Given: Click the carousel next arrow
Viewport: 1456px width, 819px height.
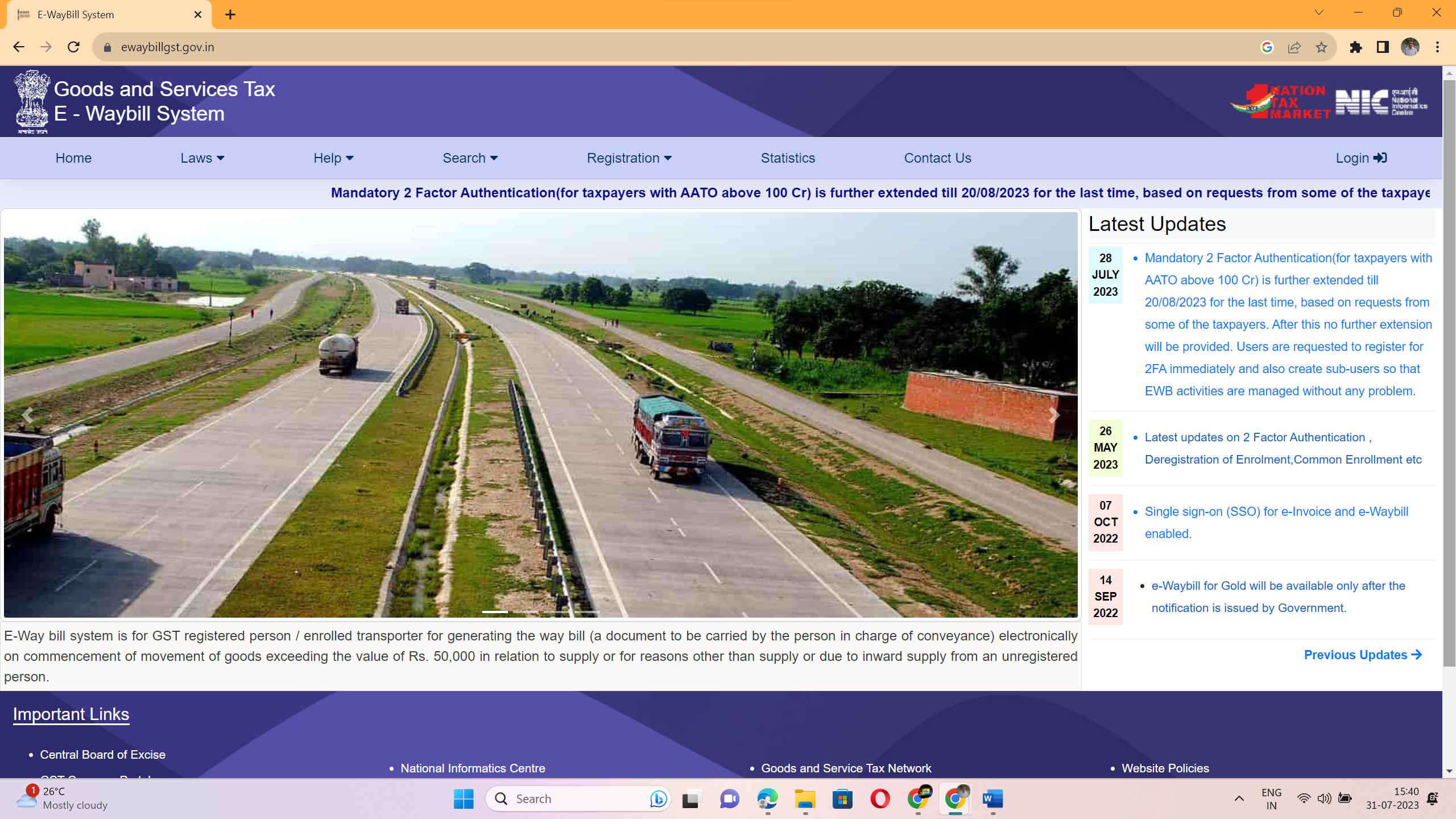Looking at the screenshot, I should (1053, 415).
